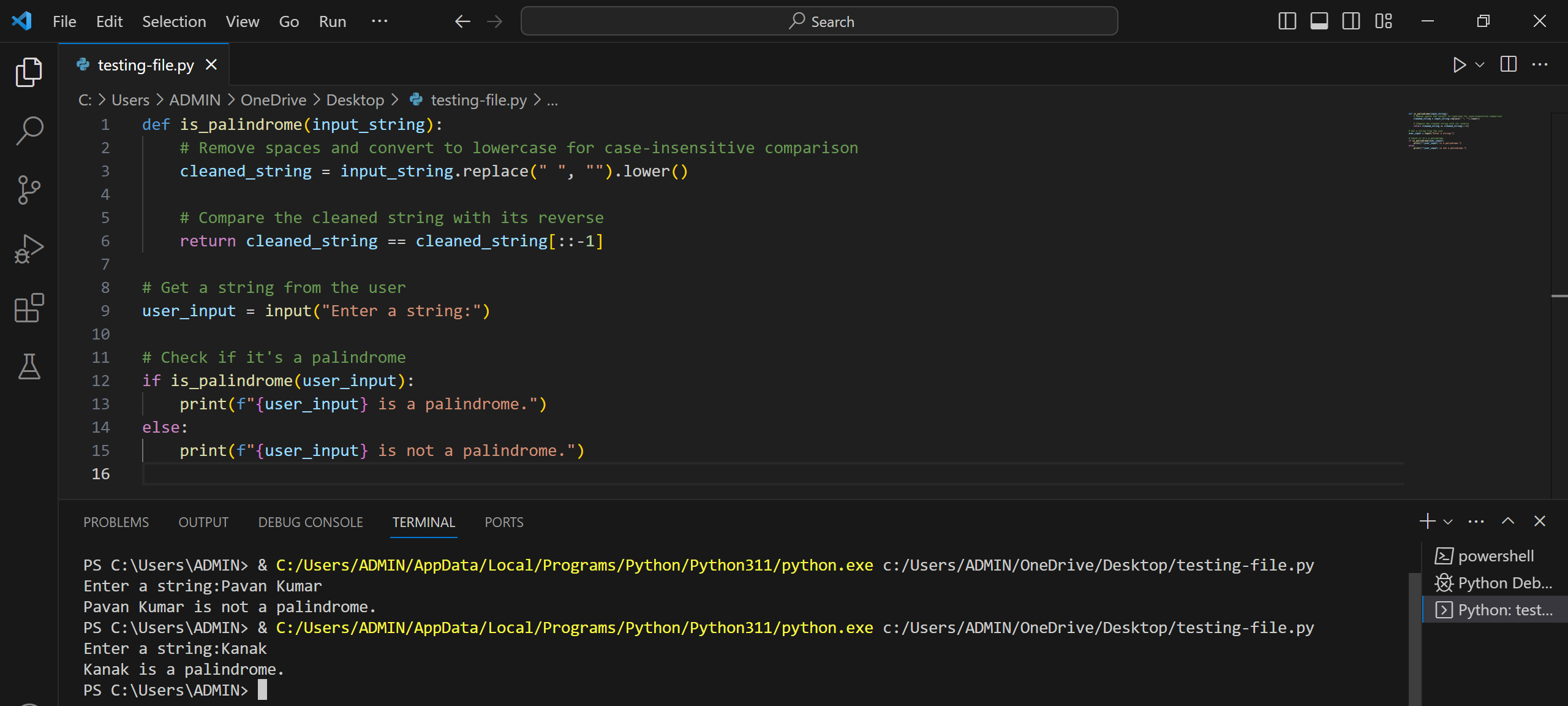Toggle bottom panel visibility
Image resolution: width=1568 pixels, height=706 pixels.
(x=1319, y=21)
